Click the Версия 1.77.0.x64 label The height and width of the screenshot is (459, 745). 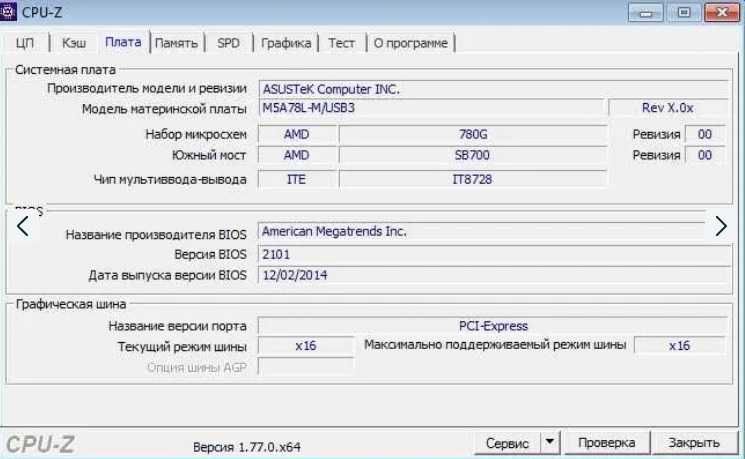247,447
